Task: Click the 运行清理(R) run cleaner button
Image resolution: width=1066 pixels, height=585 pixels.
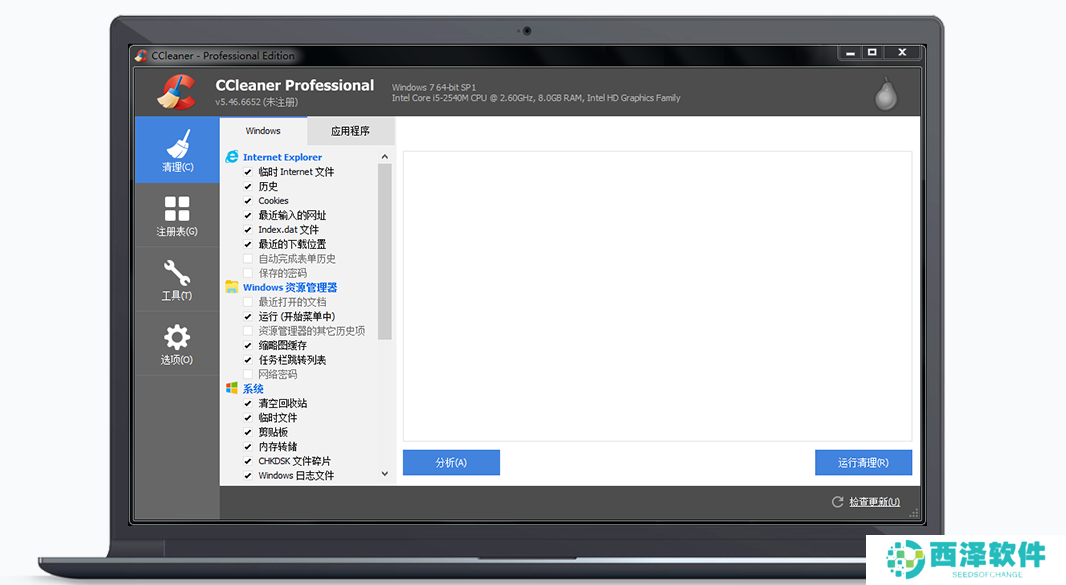Action: pyautogui.click(x=863, y=462)
